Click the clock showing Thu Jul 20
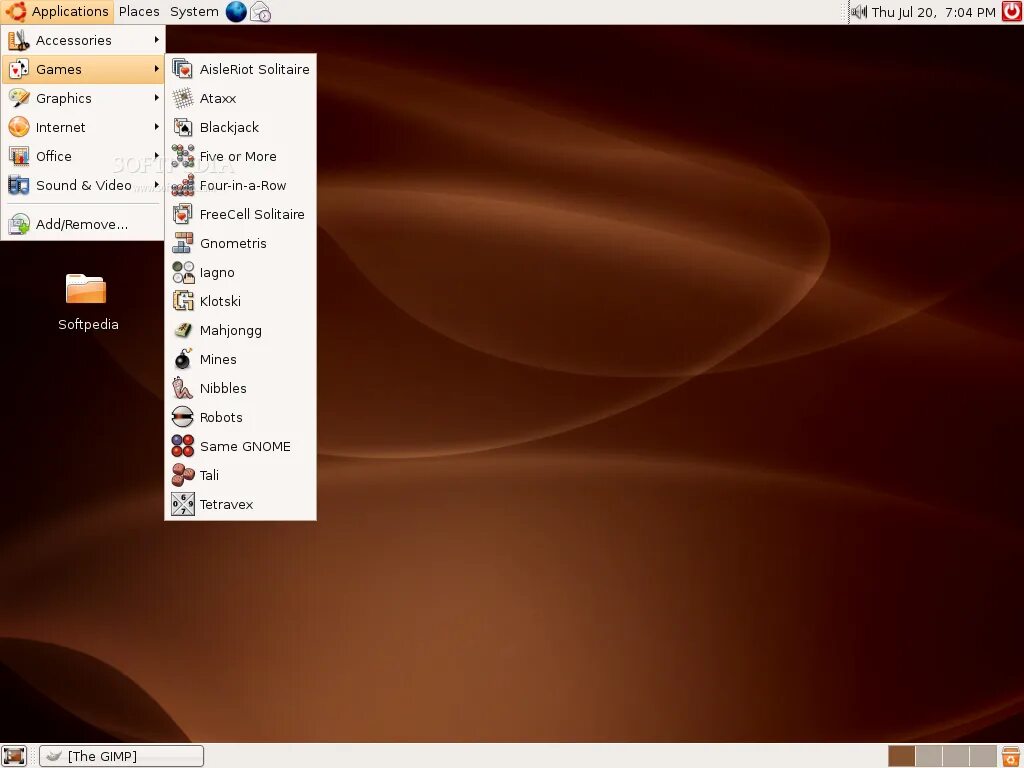The image size is (1024, 768). click(x=933, y=12)
